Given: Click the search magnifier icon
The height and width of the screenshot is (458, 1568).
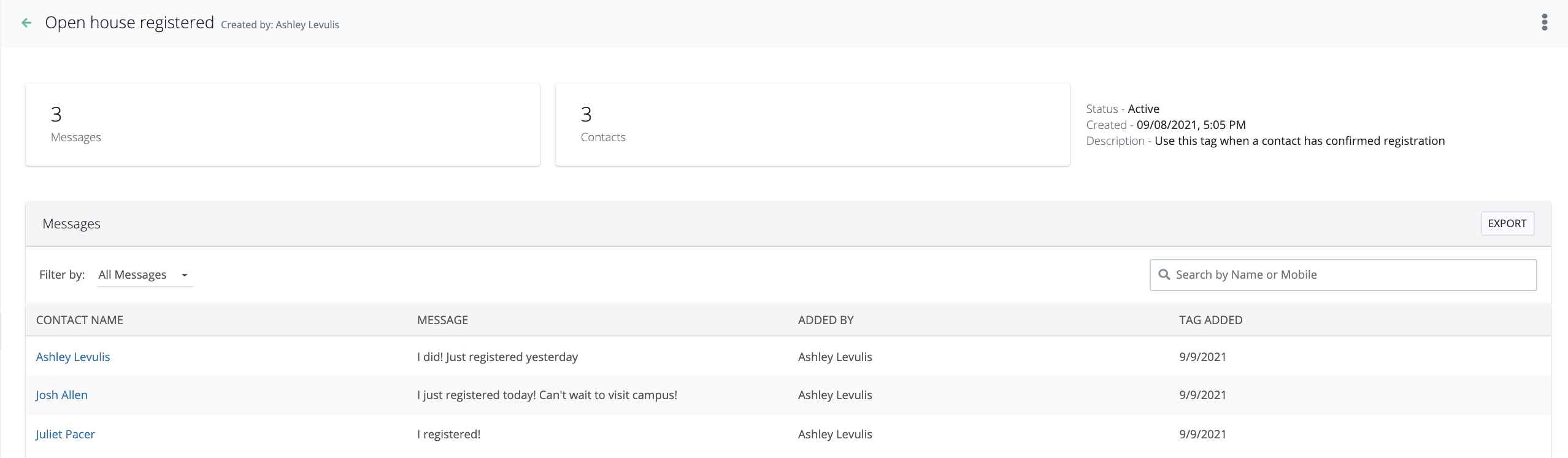Looking at the screenshot, I should pyautogui.click(x=1164, y=275).
